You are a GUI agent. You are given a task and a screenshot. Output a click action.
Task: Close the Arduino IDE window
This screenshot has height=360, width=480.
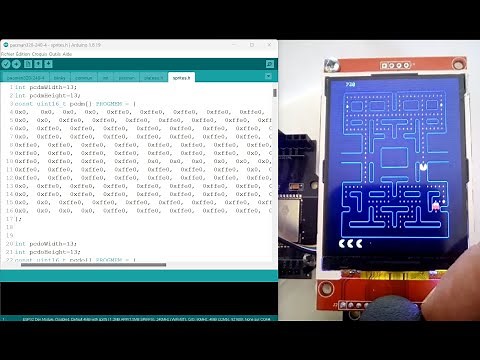pyautogui.click(x=269, y=45)
